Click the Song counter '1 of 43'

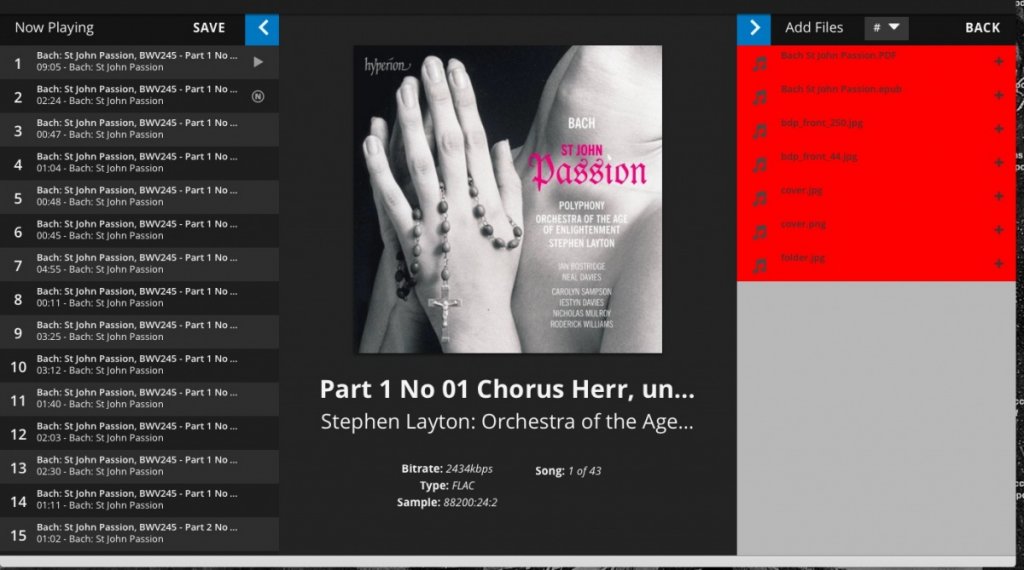(x=584, y=471)
